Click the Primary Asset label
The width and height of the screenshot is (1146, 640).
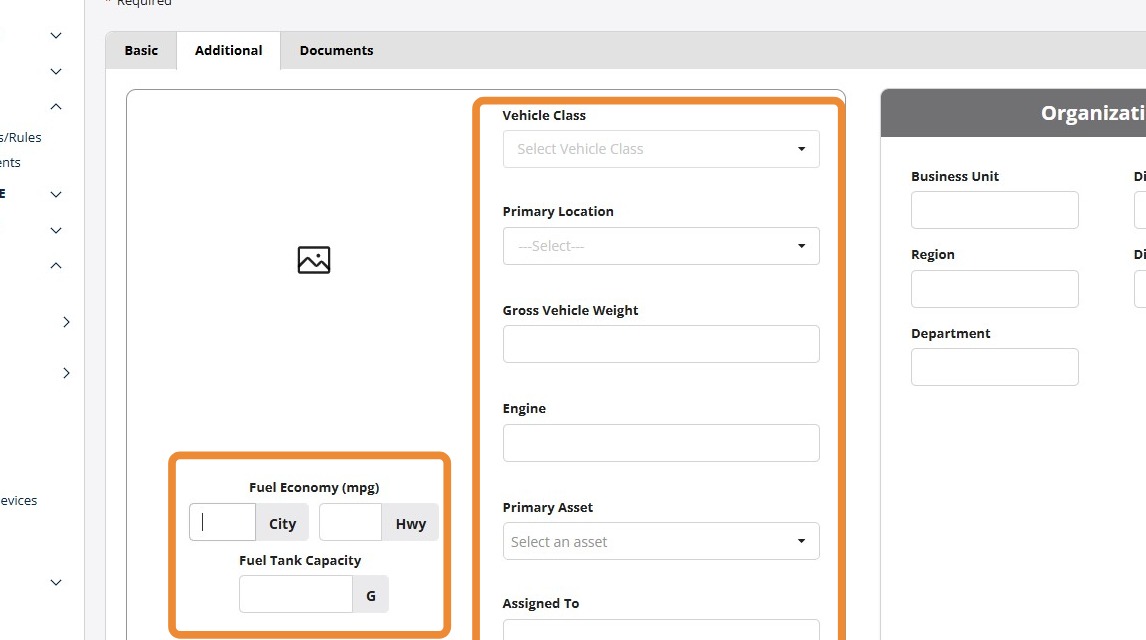coord(547,507)
